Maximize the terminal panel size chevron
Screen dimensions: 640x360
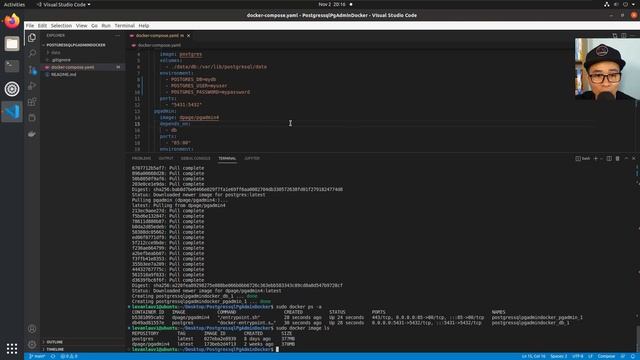point(627,158)
